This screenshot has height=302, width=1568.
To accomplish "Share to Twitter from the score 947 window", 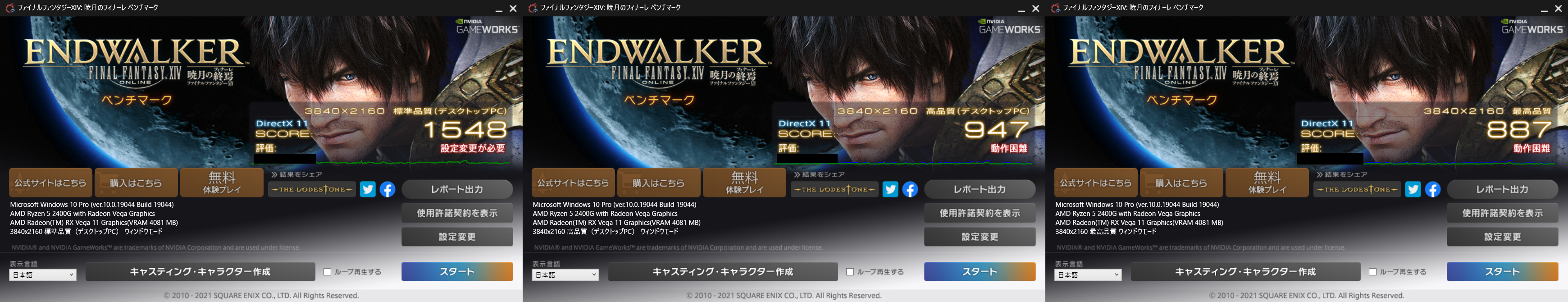I will [x=890, y=189].
